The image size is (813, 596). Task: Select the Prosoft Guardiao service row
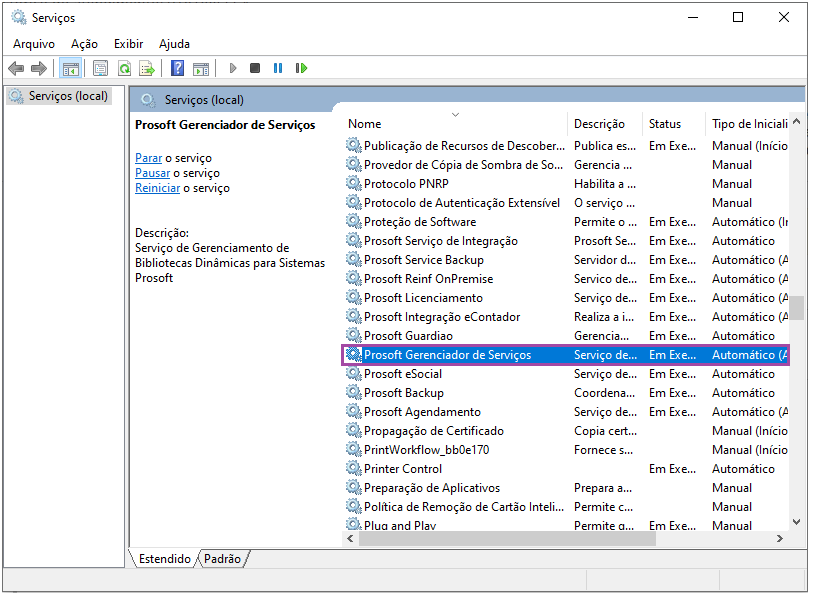click(x=408, y=336)
